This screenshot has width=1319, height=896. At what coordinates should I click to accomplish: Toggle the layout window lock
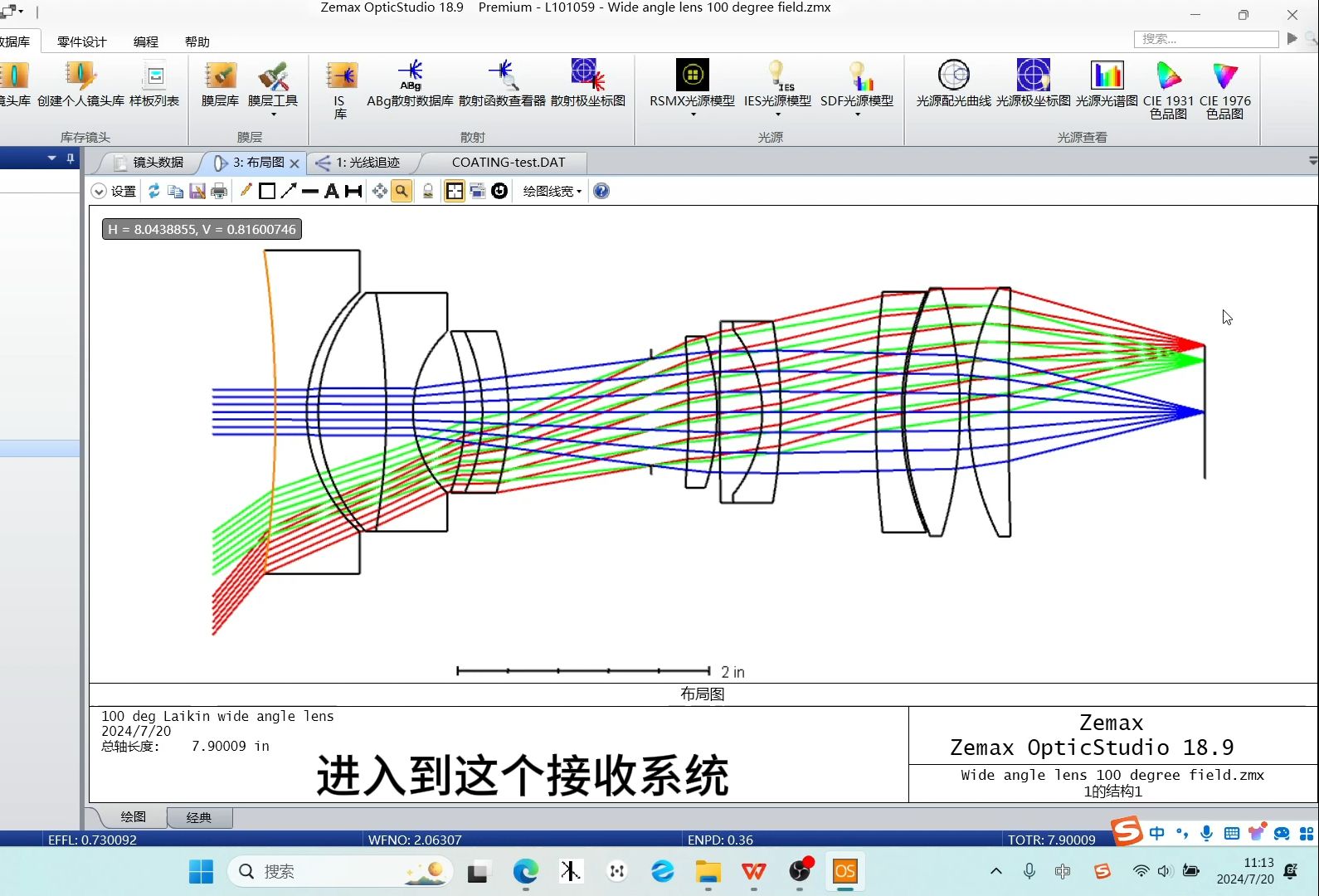click(x=428, y=191)
